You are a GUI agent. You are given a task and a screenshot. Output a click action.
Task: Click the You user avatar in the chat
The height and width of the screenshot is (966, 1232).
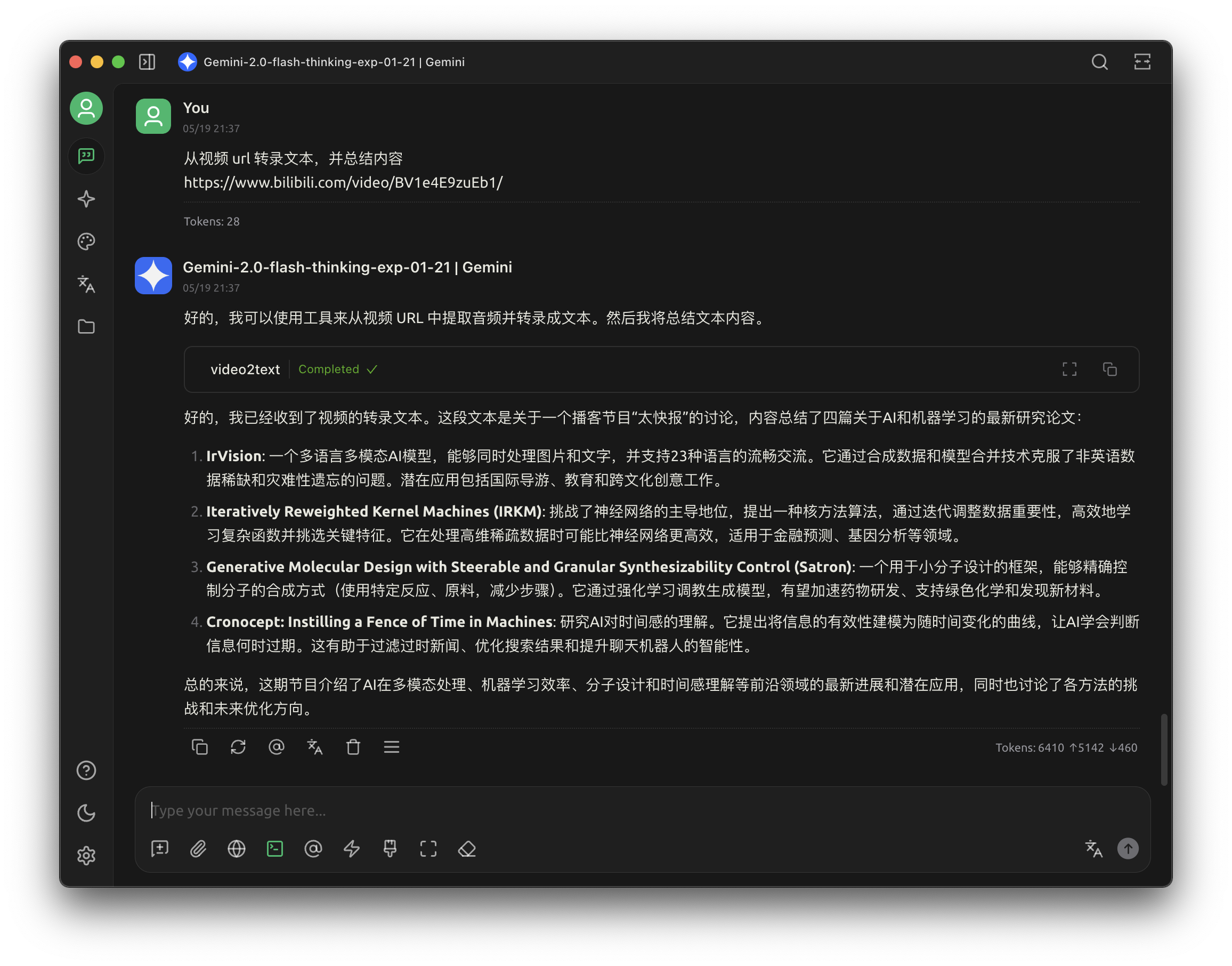click(x=153, y=116)
